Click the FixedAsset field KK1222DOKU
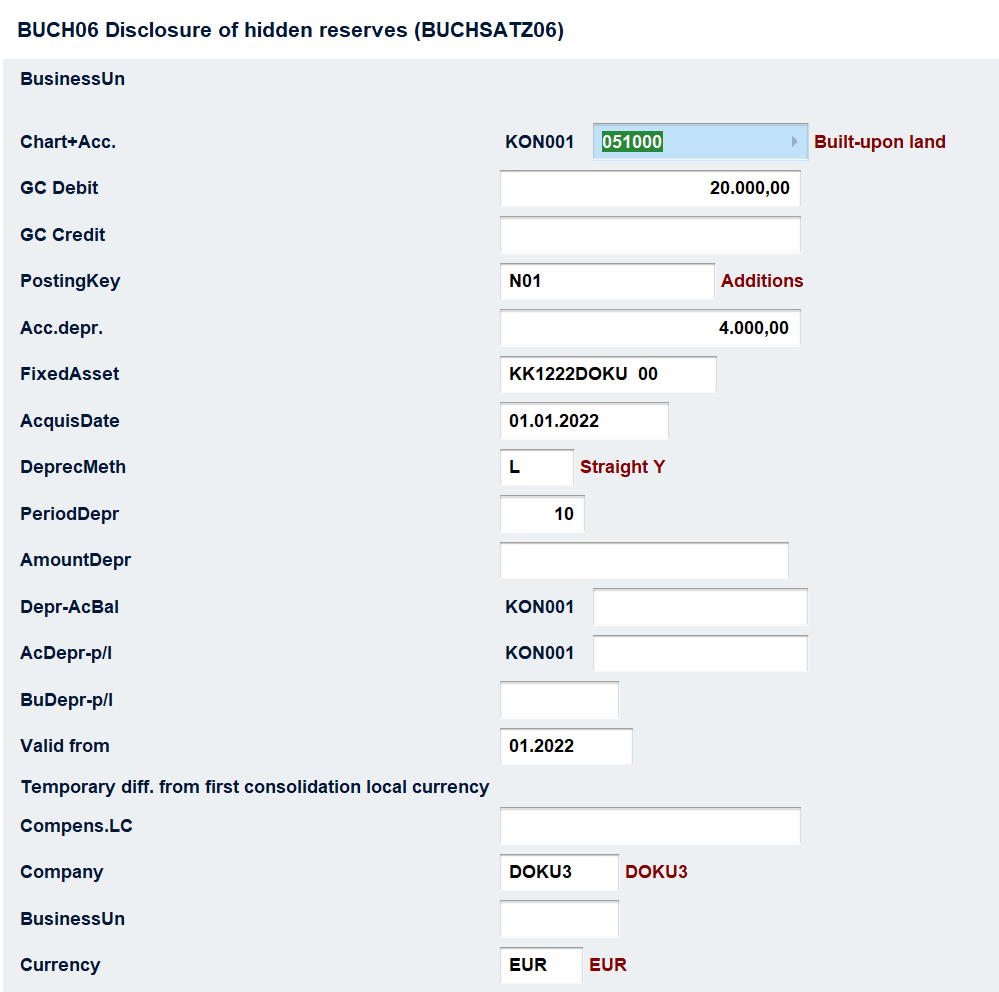Image resolution: width=999 pixels, height=992 pixels. point(607,374)
